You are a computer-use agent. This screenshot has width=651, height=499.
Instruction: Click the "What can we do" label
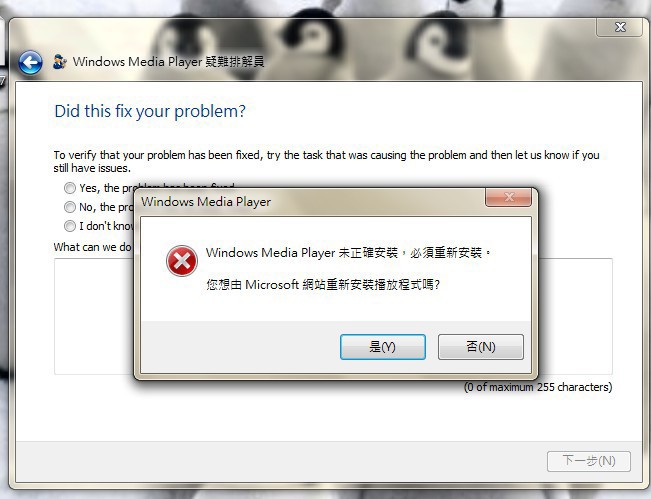coord(93,247)
